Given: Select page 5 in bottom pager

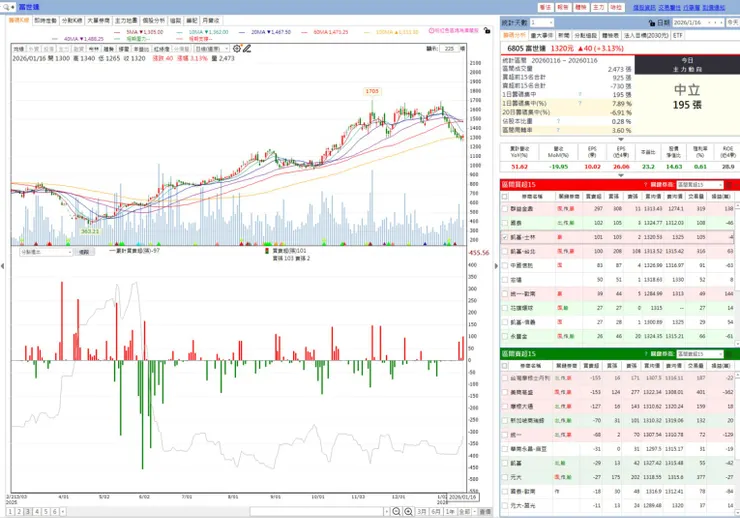Looking at the screenshot, I should 46,511.
